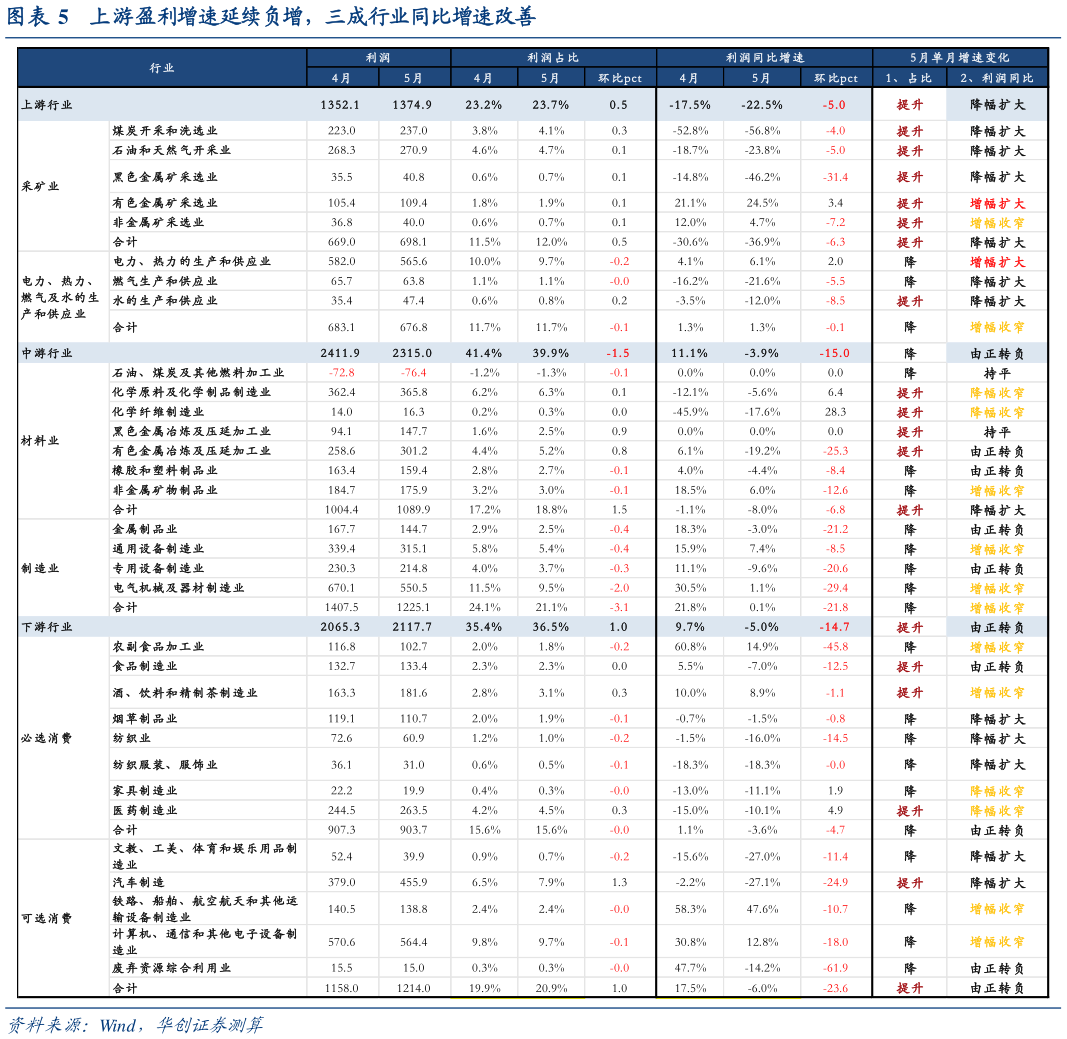Select the 利润占比 header cell
Screen dimensions: 1067x1039
553,58
